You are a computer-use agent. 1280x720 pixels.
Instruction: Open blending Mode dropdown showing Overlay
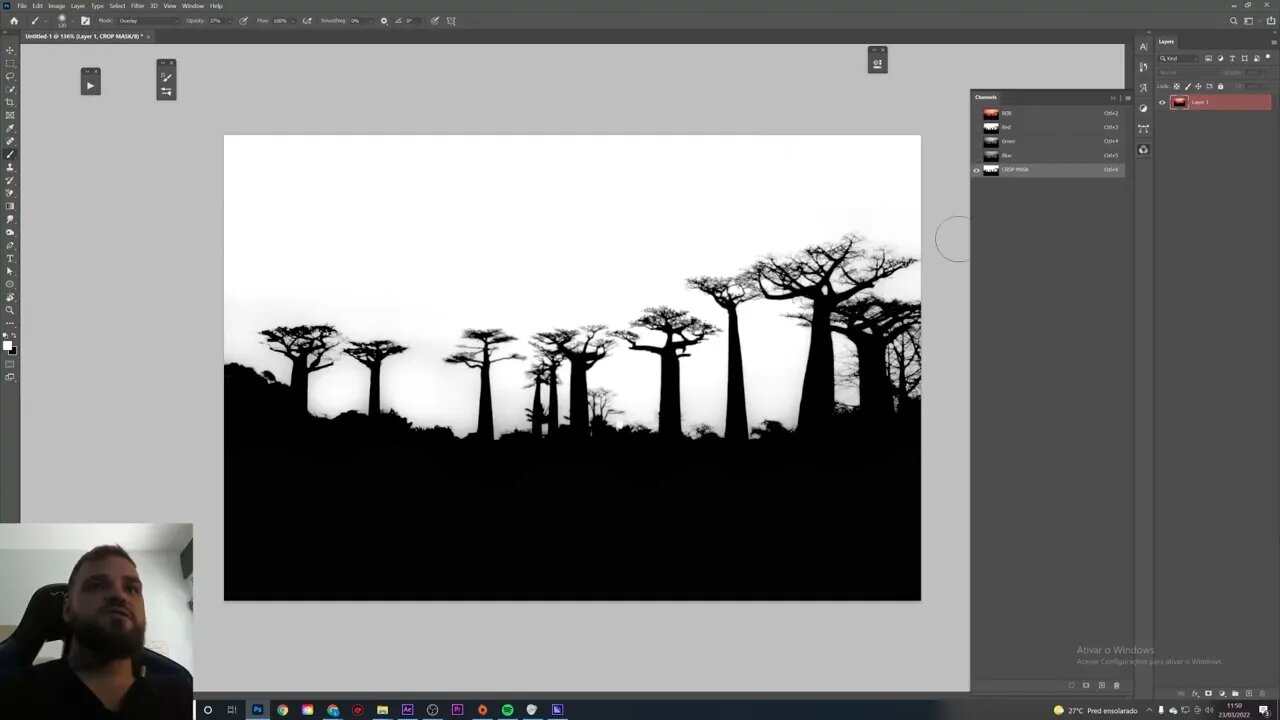tap(147, 20)
